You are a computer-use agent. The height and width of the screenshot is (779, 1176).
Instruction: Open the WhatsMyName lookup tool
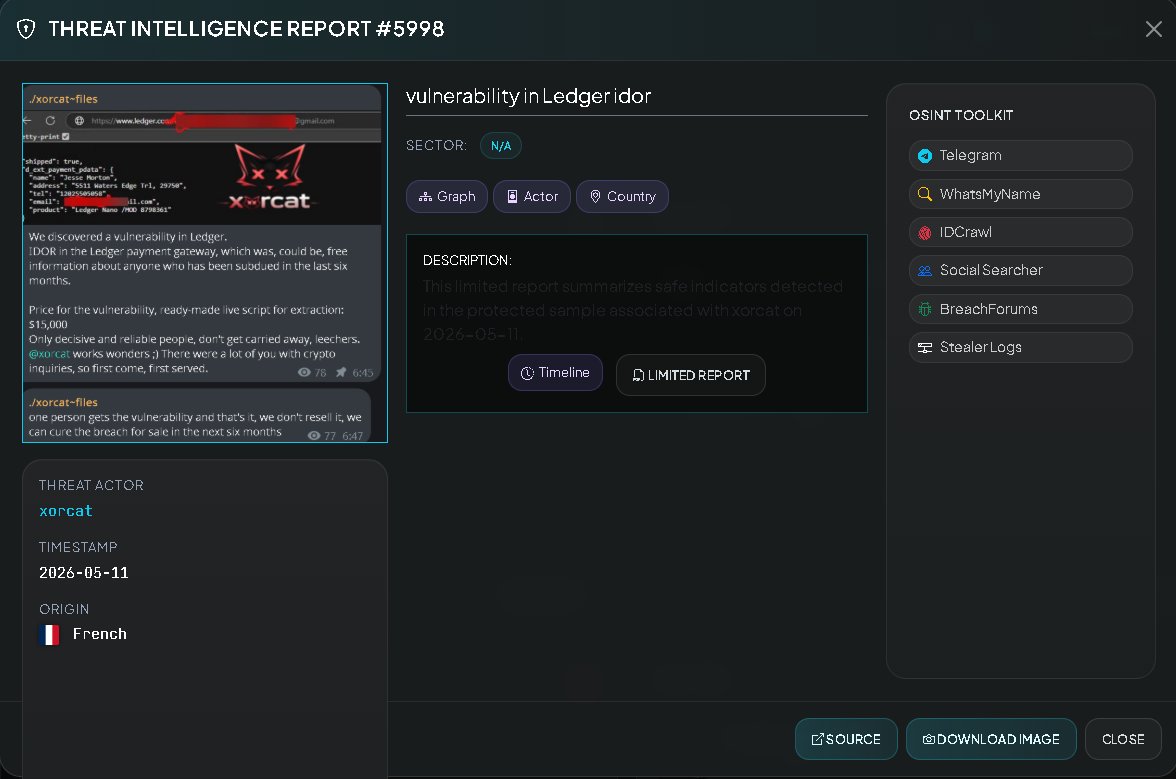[1020, 194]
